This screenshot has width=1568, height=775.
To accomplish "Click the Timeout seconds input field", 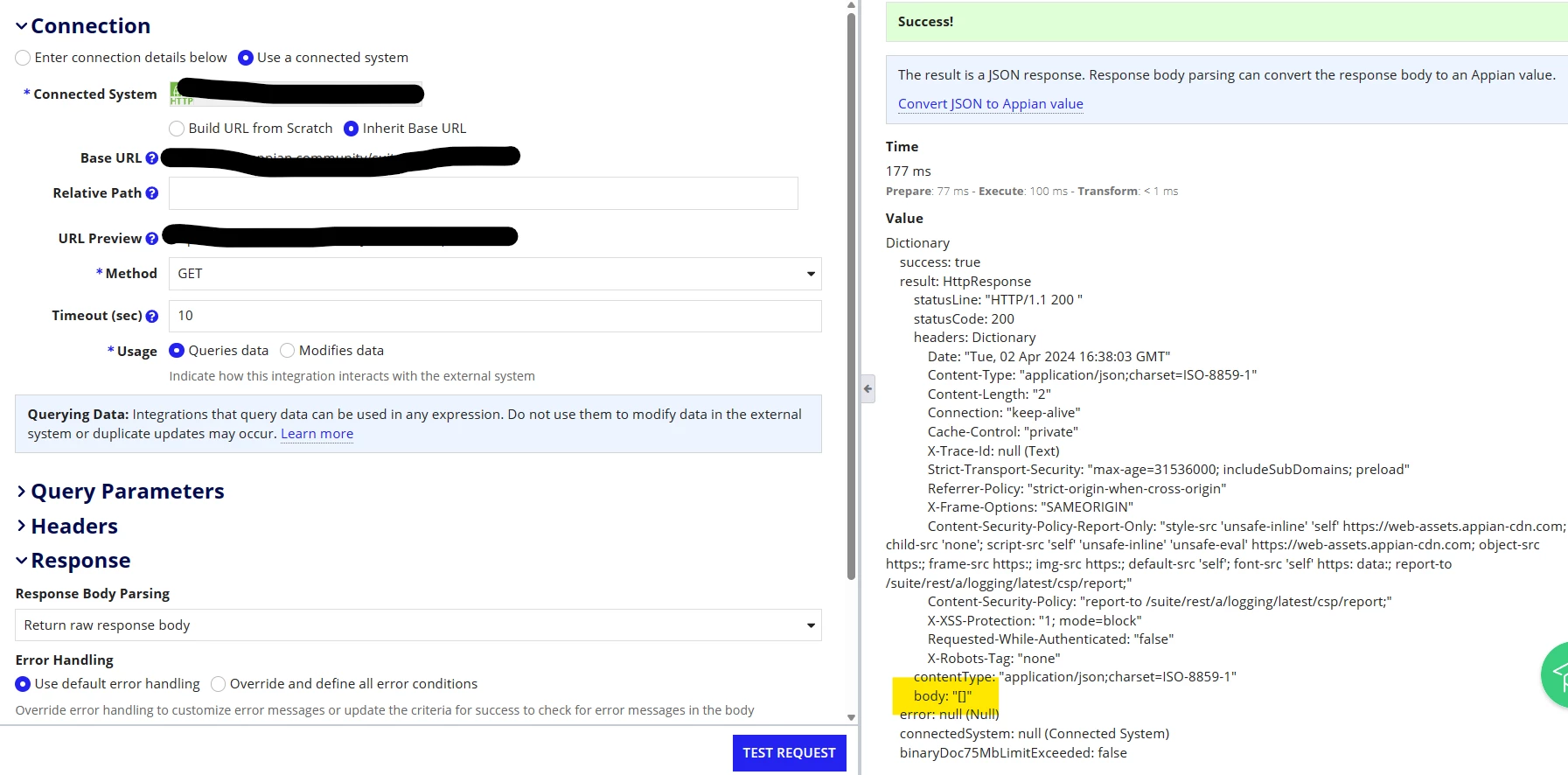I will tap(495, 316).
